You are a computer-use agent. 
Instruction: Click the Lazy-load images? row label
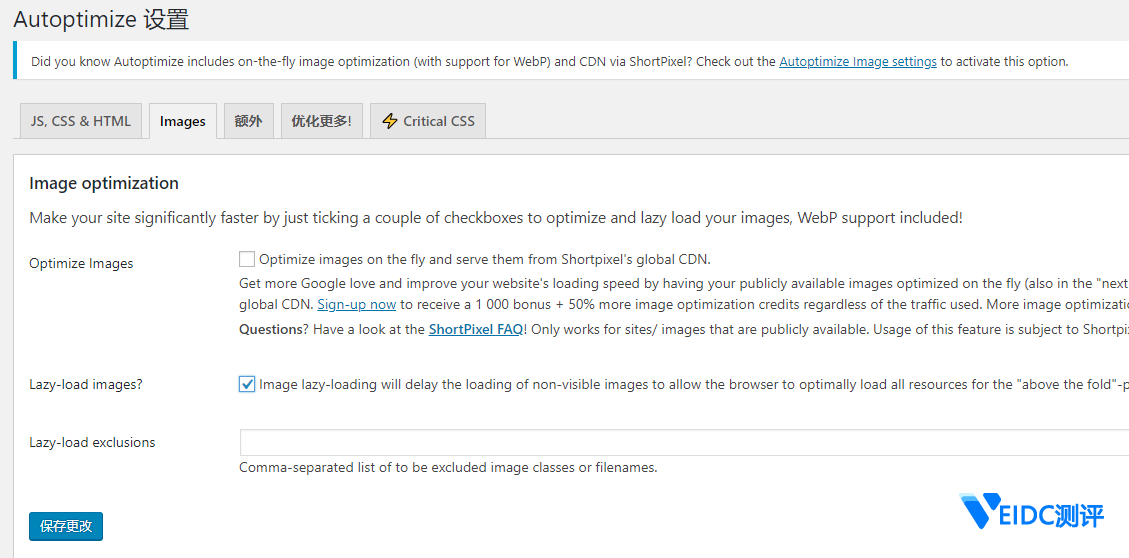point(86,384)
